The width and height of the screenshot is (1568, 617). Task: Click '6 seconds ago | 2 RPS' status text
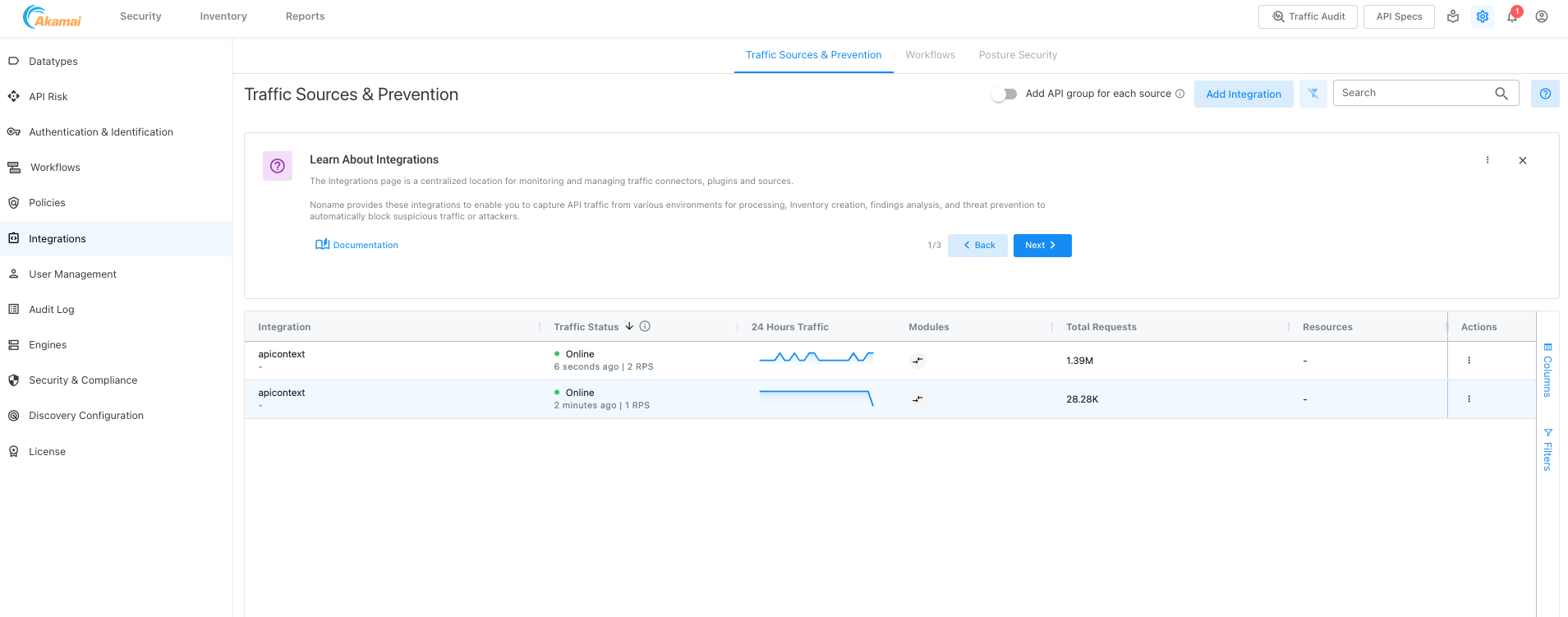coord(603,367)
